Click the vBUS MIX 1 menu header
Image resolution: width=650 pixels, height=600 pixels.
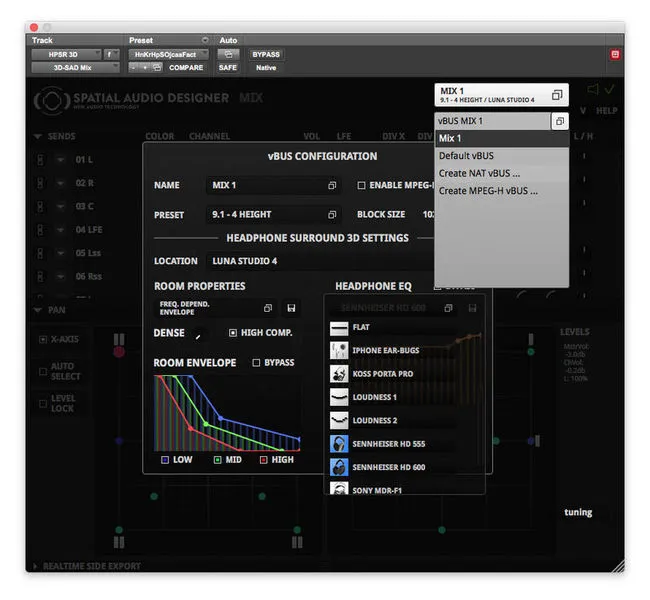click(x=492, y=121)
